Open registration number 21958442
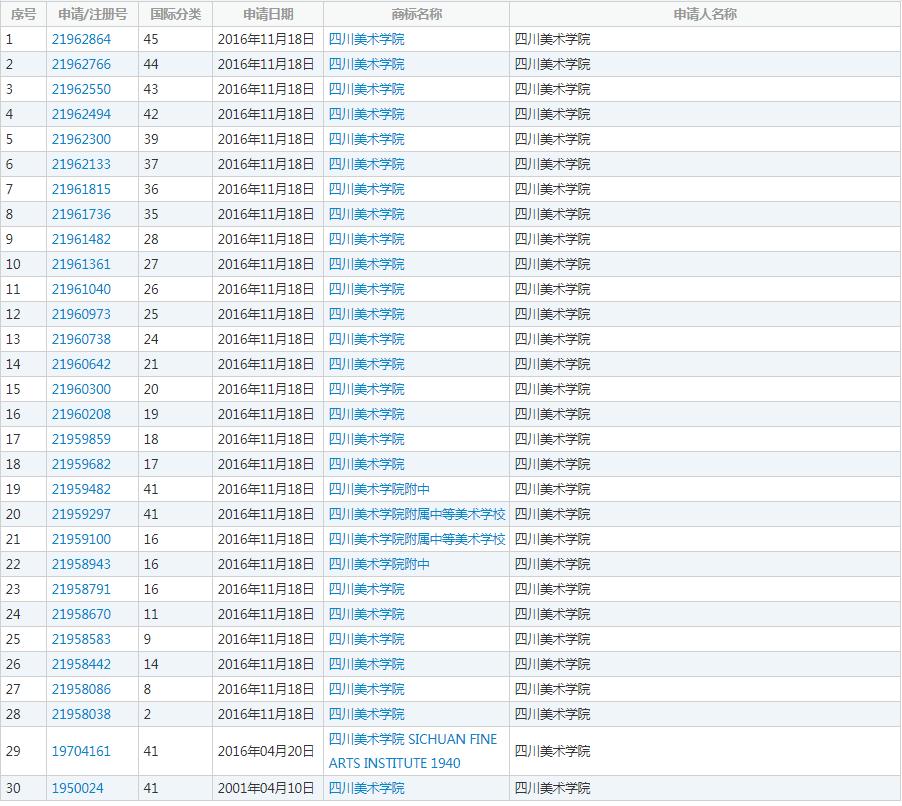This screenshot has height=806, width=902. [81, 664]
